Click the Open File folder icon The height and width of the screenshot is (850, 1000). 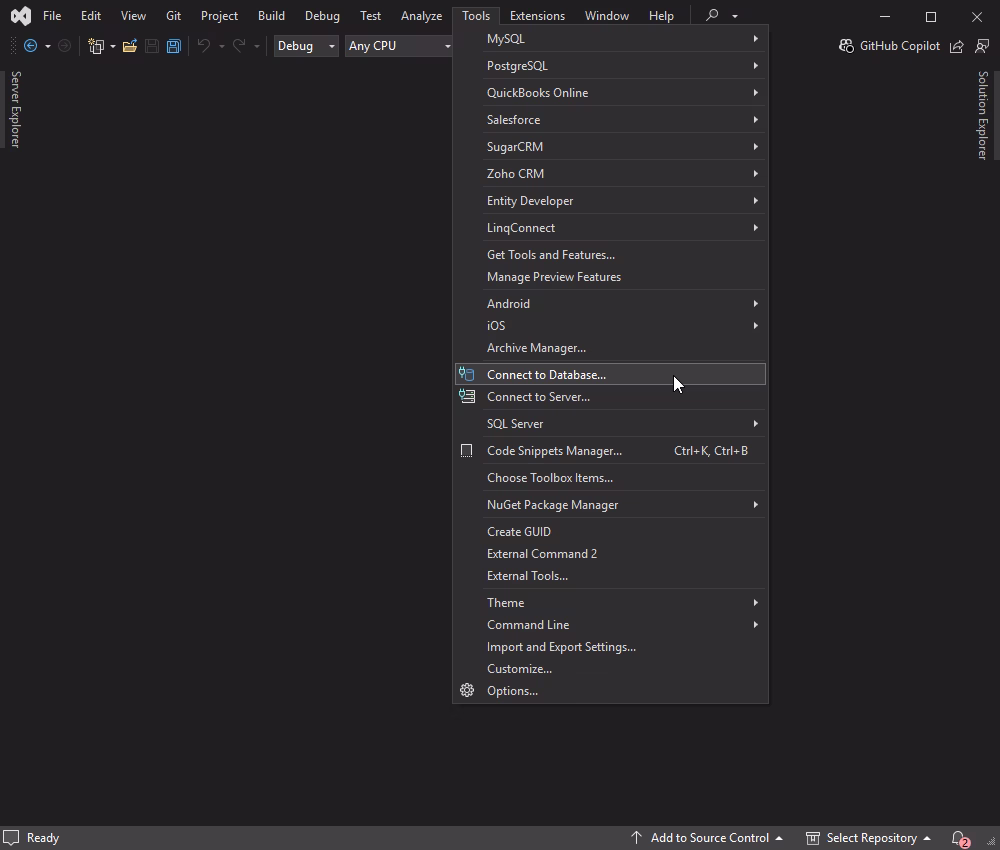(129, 46)
